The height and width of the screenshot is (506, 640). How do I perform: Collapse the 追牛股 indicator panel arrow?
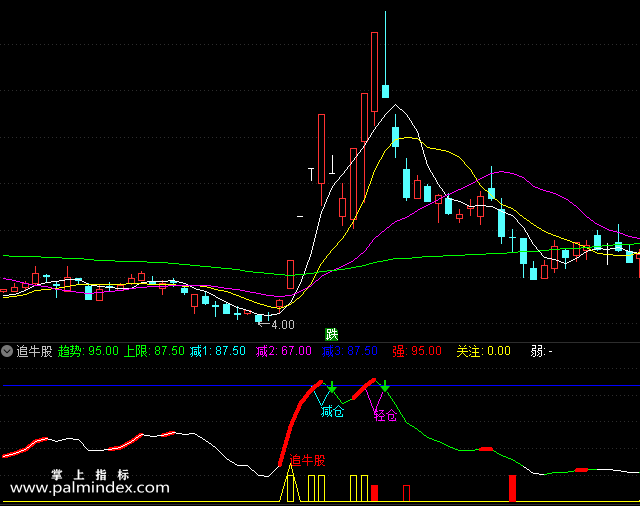(7, 351)
